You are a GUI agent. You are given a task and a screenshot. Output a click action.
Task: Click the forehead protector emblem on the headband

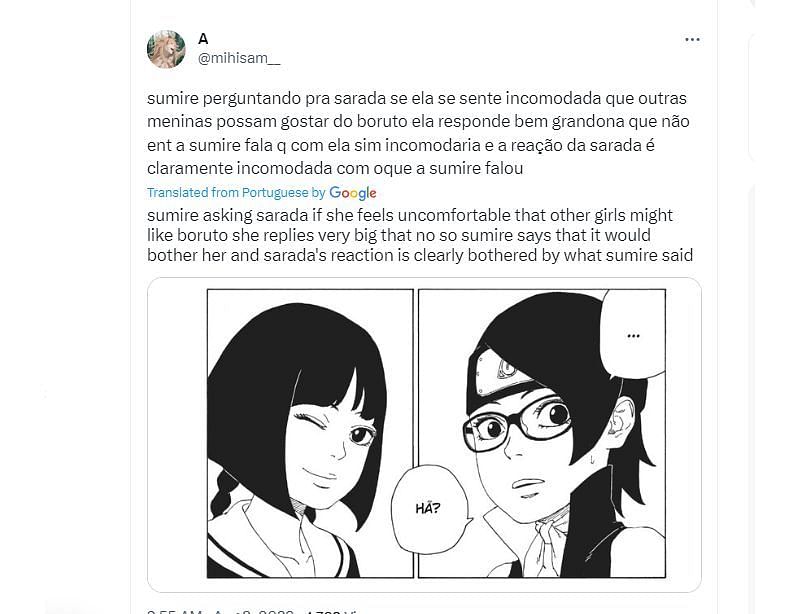(508, 367)
